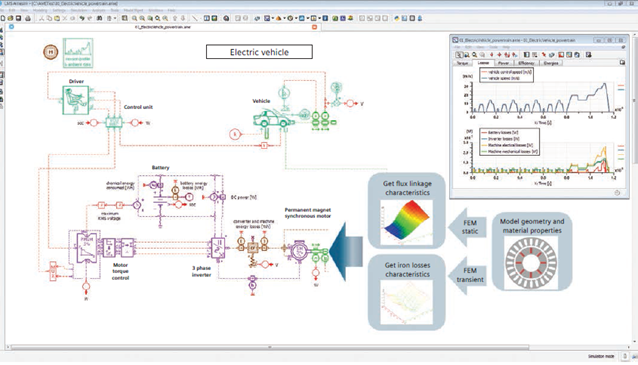Viewport: 638px width, 365px height.
Task: Open dropdown arrow beside the orange triangle toolbar icon
Action: point(284,18)
